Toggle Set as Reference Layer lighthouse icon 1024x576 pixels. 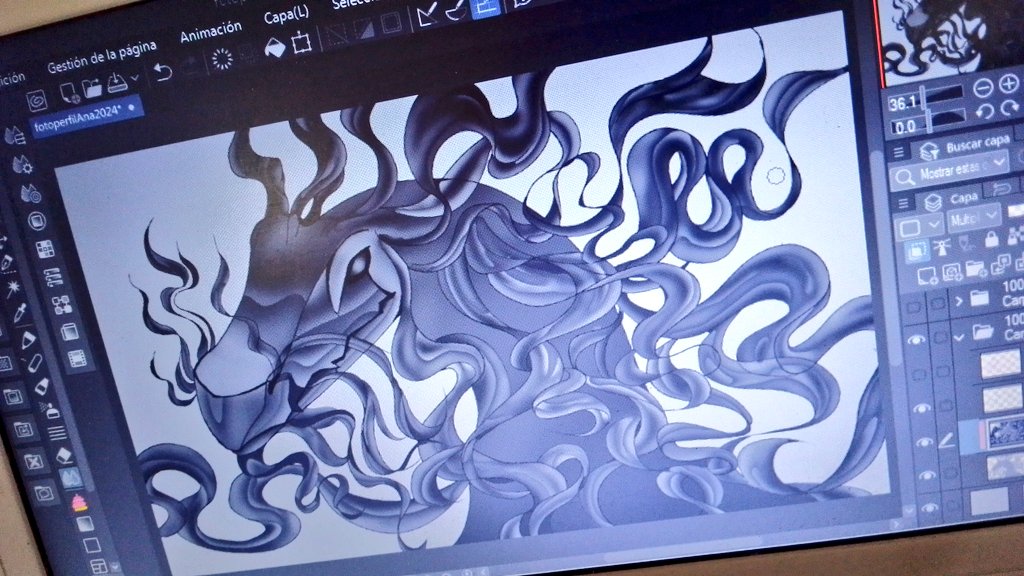click(x=942, y=247)
